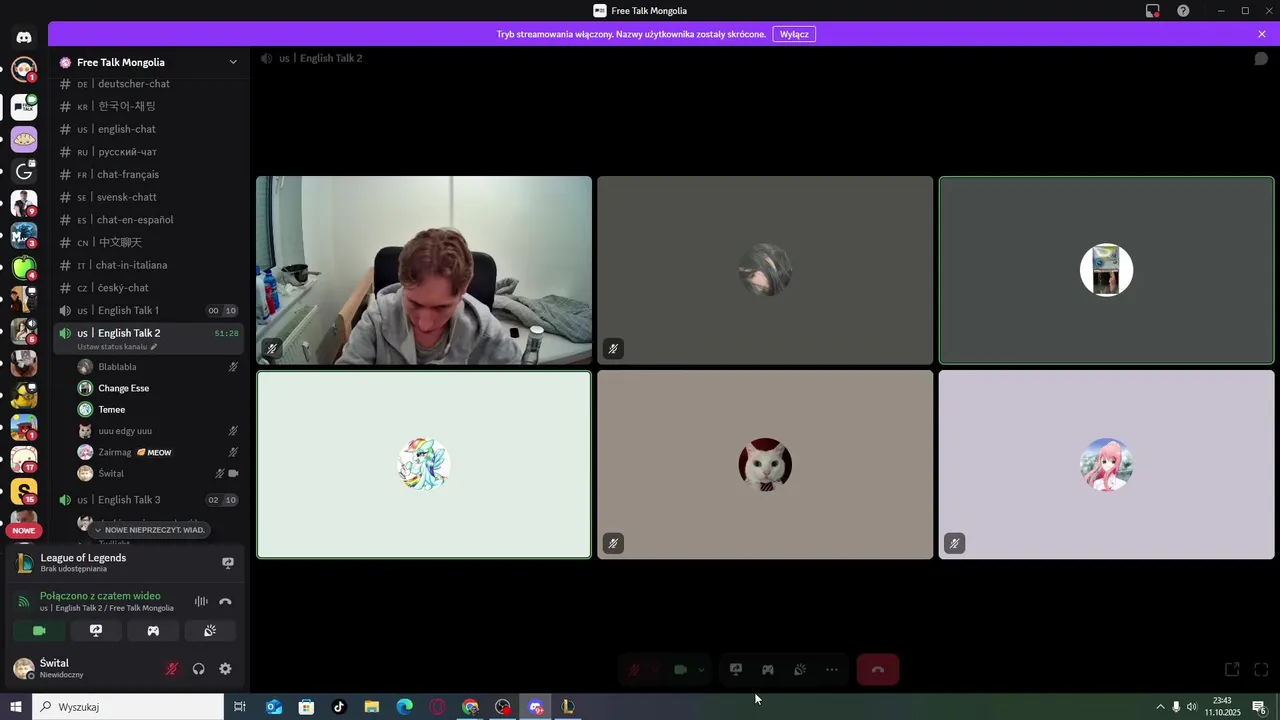Focus the white cat avatar tile
The width and height of the screenshot is (1280, 720).
coord(765,464)
